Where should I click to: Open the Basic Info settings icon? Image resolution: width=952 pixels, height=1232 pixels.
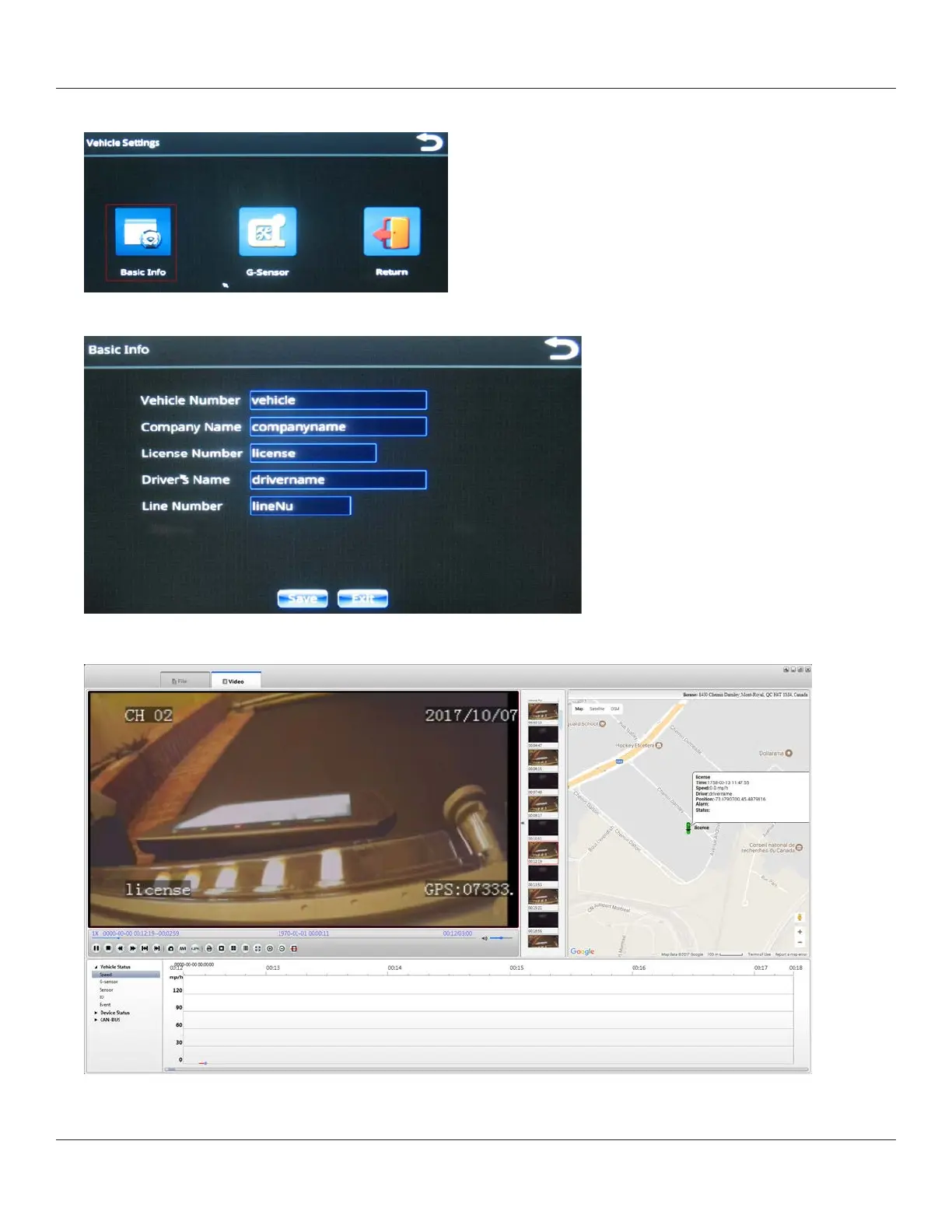(x=142, y=233)
